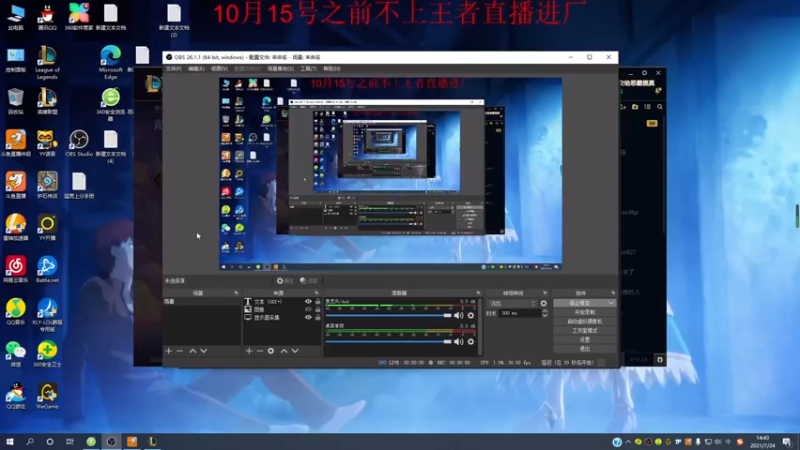
Task: Mute the desktop audio channel speaker icon
Action: click(x=459, y=342)
